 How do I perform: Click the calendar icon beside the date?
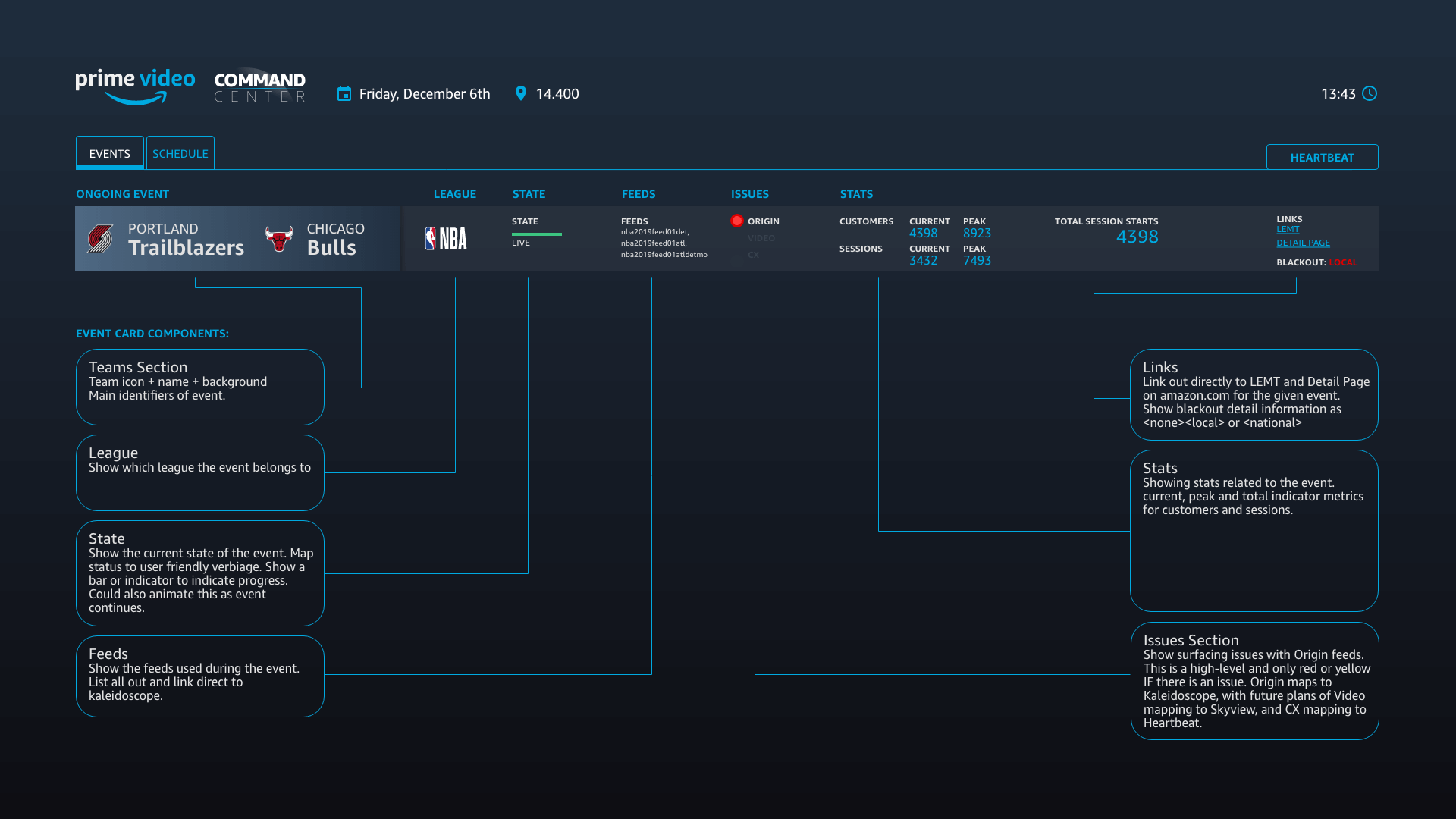344,93
